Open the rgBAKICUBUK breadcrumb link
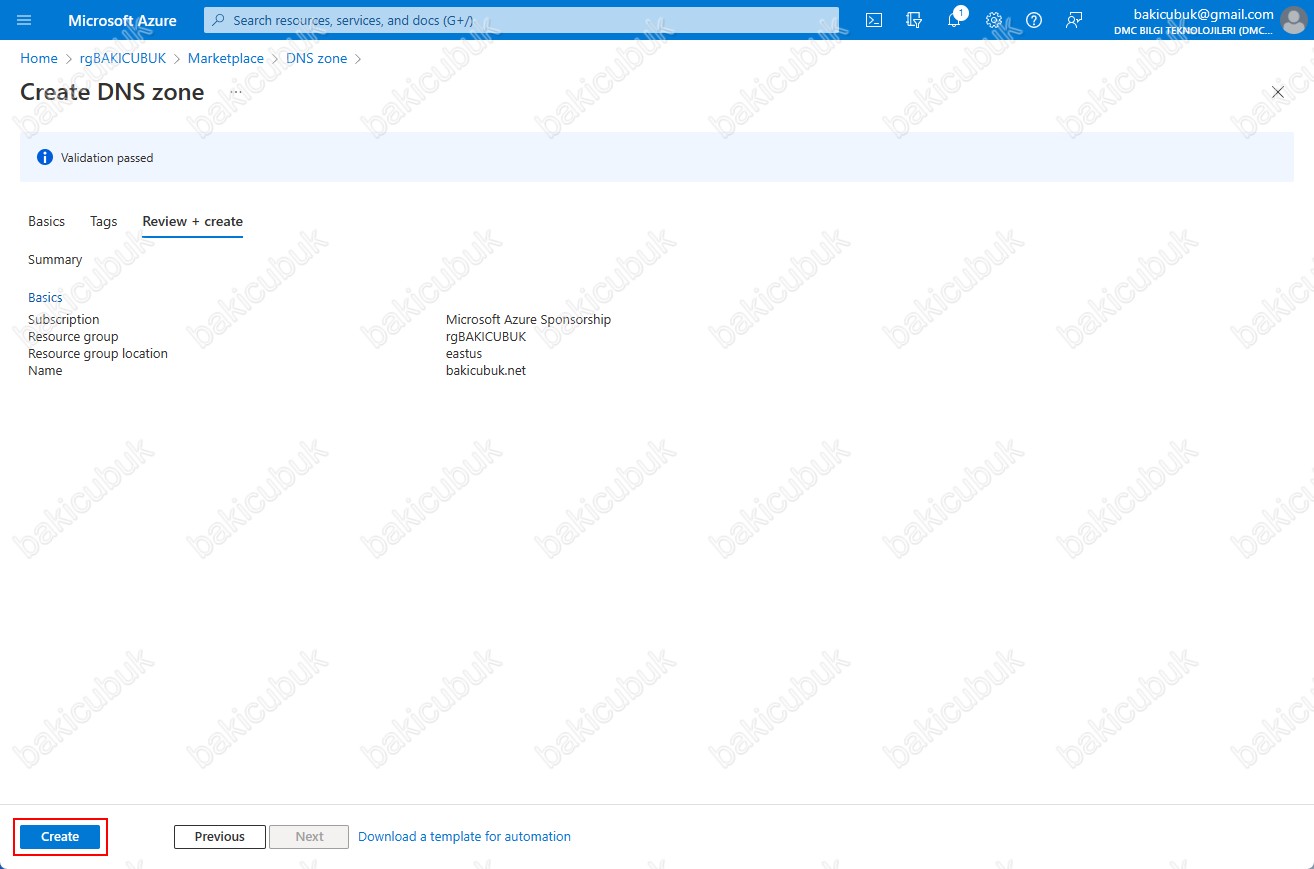1314x869 pixels. pos(122,59)
